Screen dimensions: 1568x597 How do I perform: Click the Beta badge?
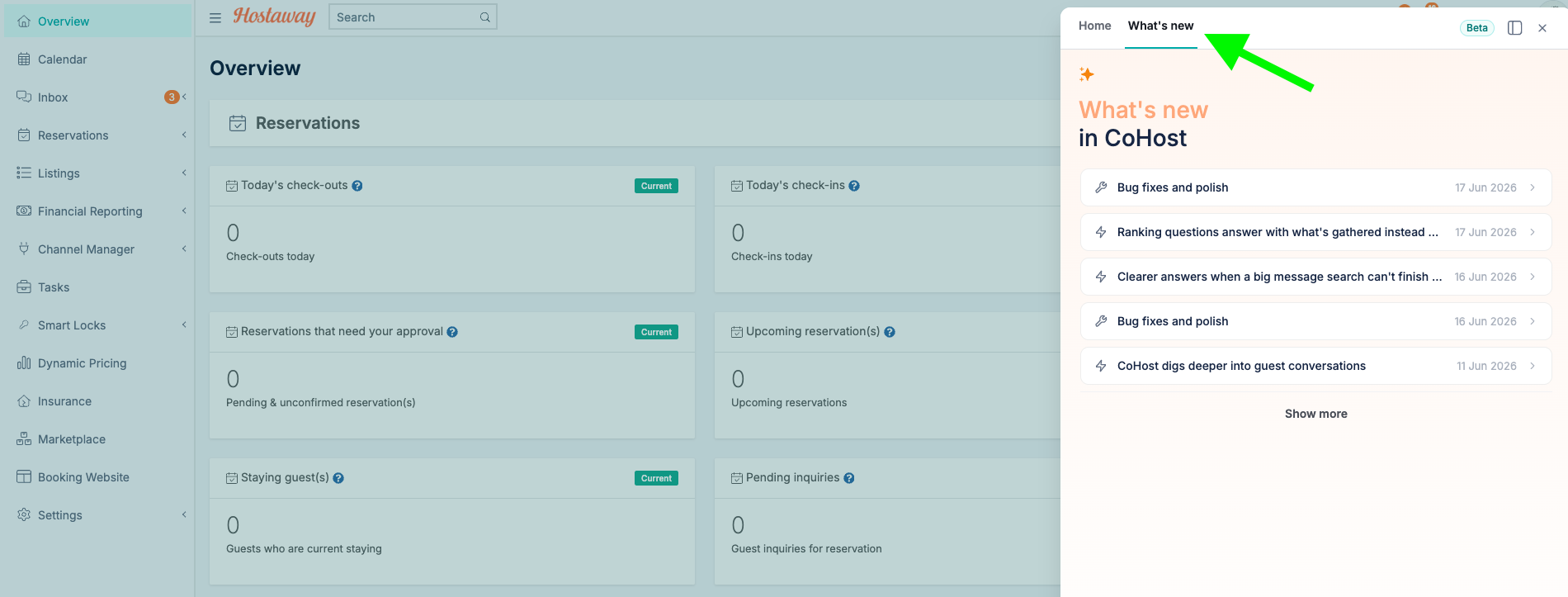1477,28
